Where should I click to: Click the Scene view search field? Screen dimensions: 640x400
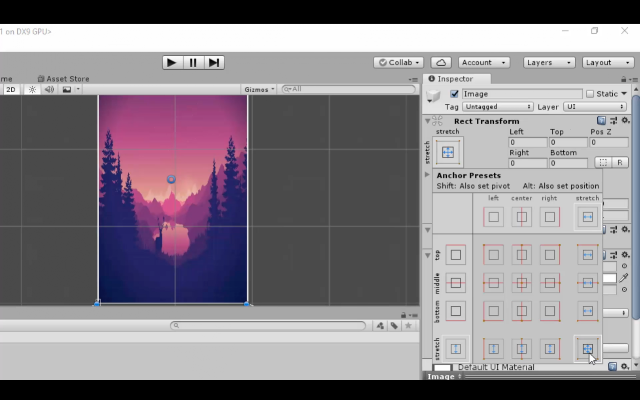coord(349,89)
